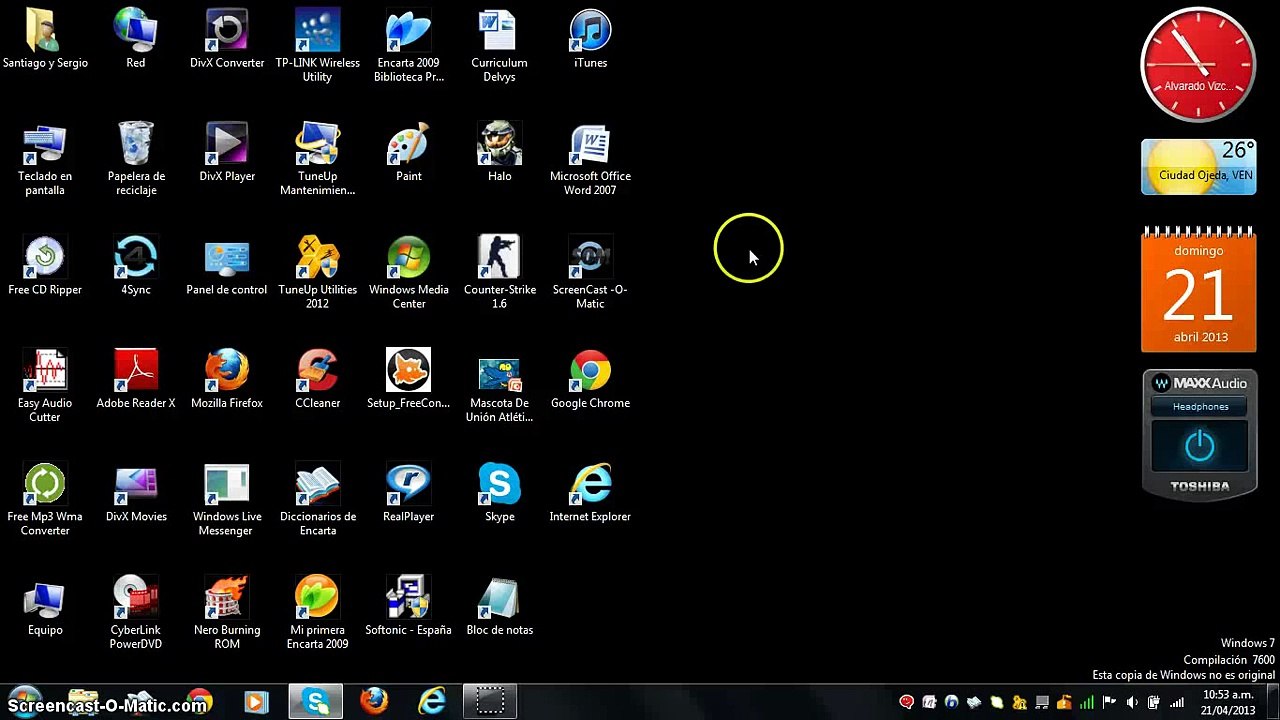The image size is (1280, 720).
Task: Launch DivX Converter from the desktop
Action: coord(227,40)
